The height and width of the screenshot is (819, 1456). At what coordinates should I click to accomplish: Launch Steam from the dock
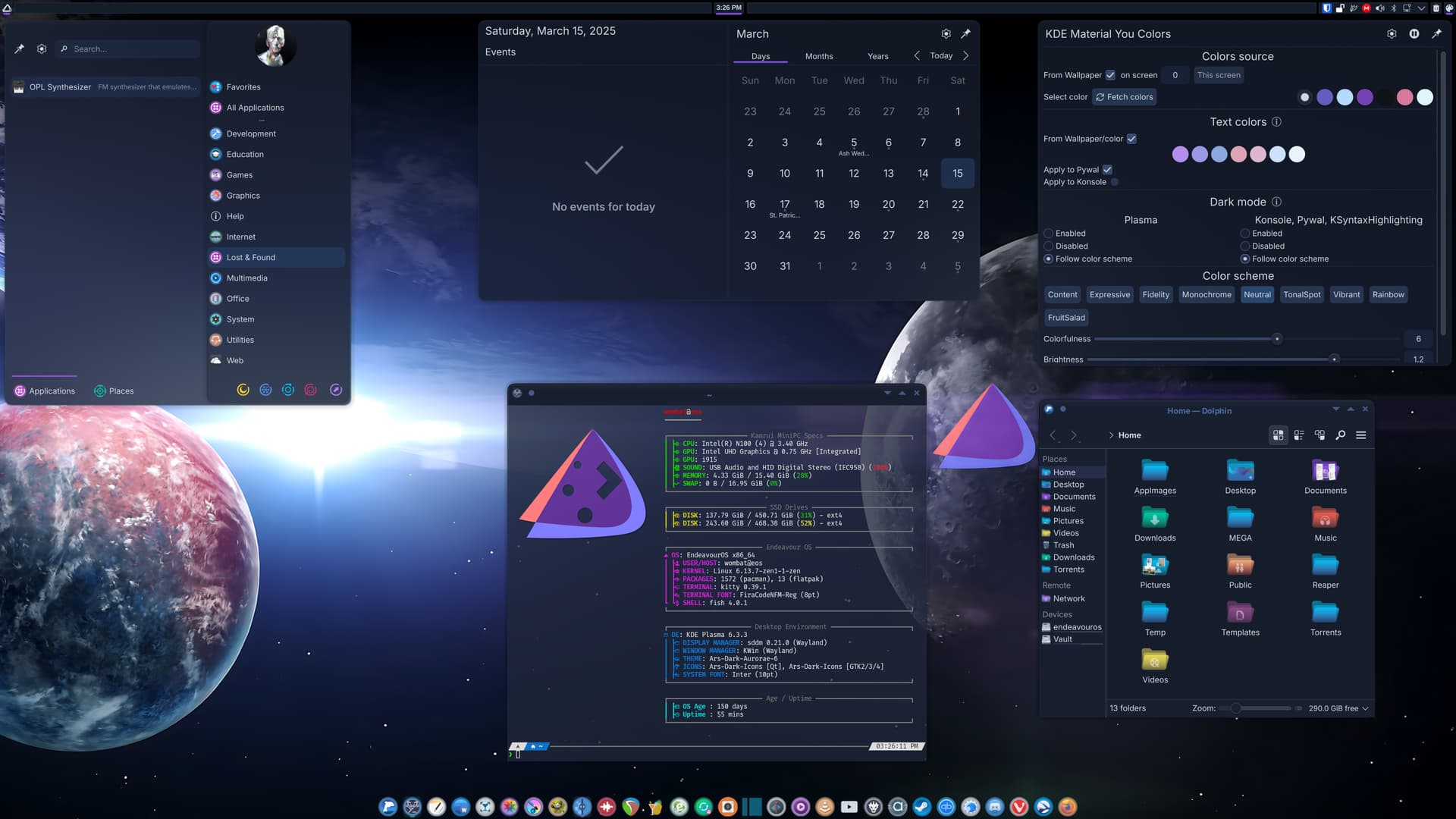(922, 807)
